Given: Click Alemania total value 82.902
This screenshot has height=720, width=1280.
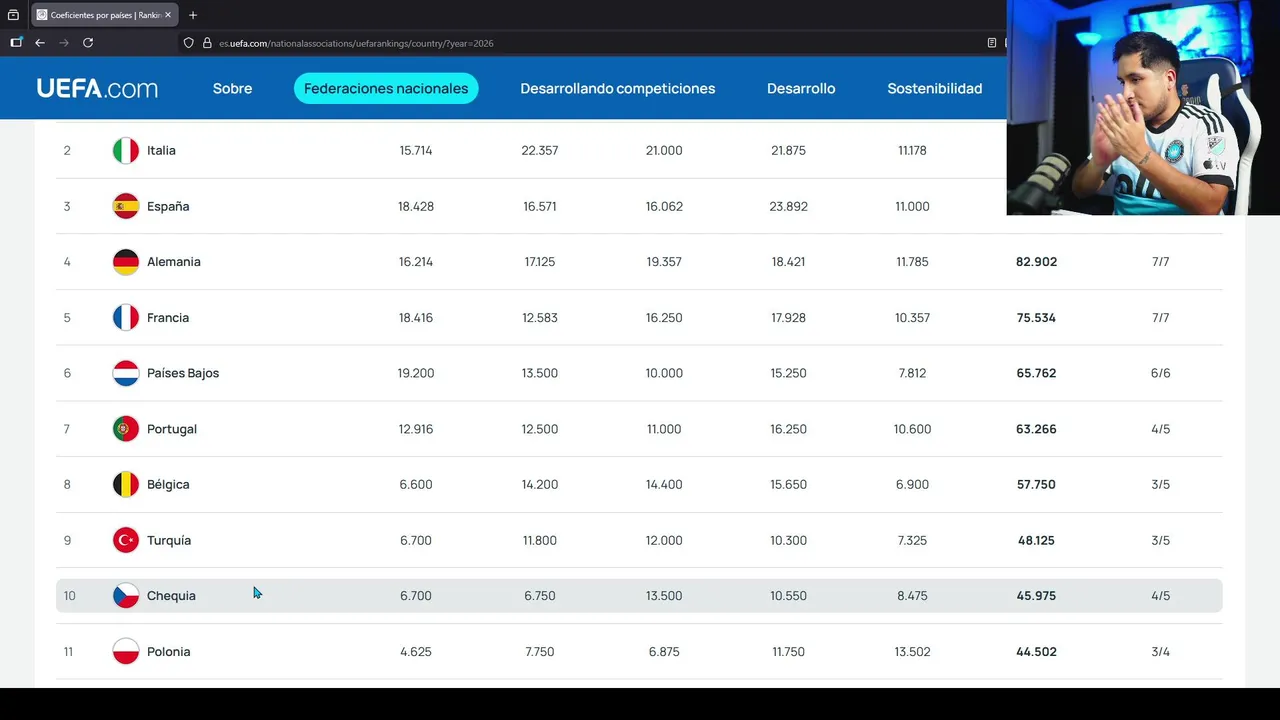Looking at the screenshot, I should [x=1036, y=262].
